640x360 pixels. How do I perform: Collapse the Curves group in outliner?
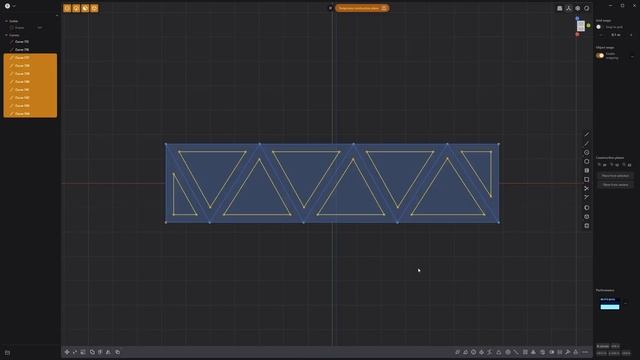pyautogui.click(x=7, y=36)
